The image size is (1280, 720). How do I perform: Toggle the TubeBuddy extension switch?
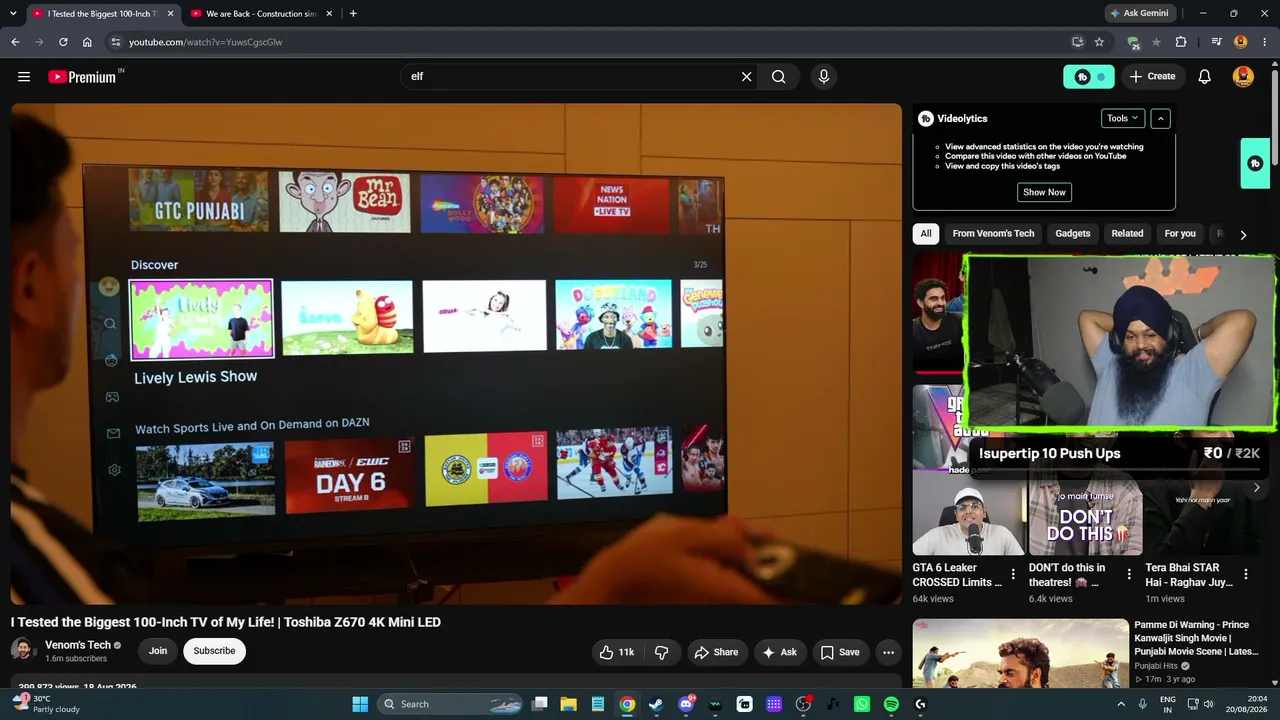(1089, 77)
